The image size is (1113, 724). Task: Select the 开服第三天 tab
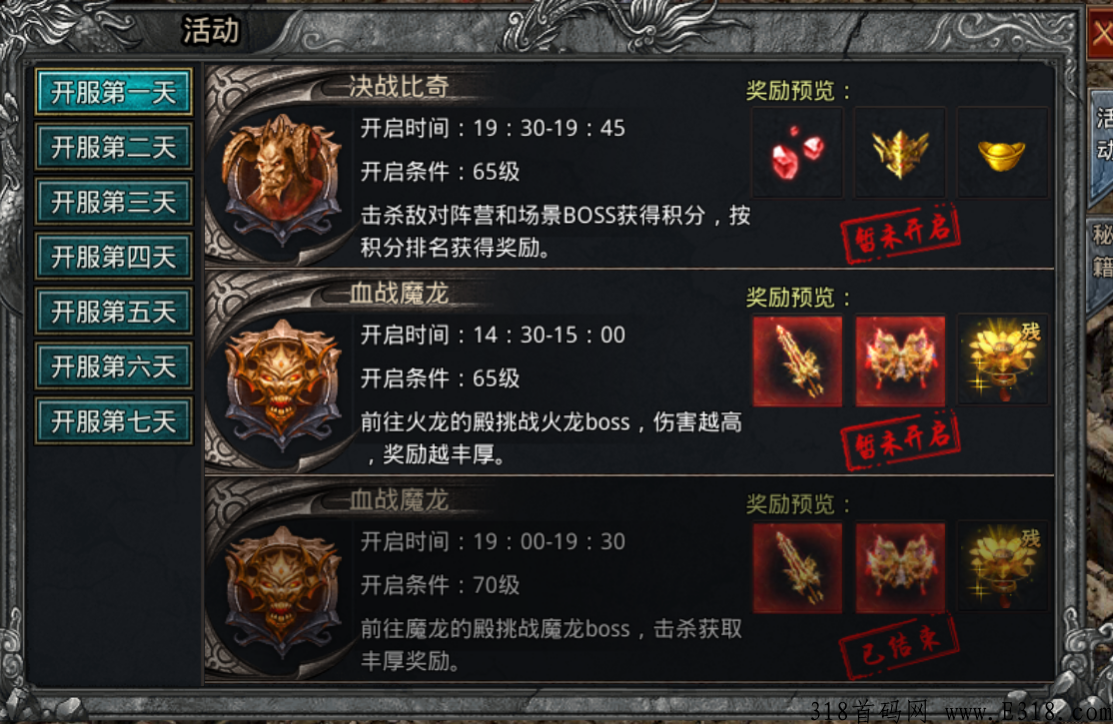tap(114, 202)
